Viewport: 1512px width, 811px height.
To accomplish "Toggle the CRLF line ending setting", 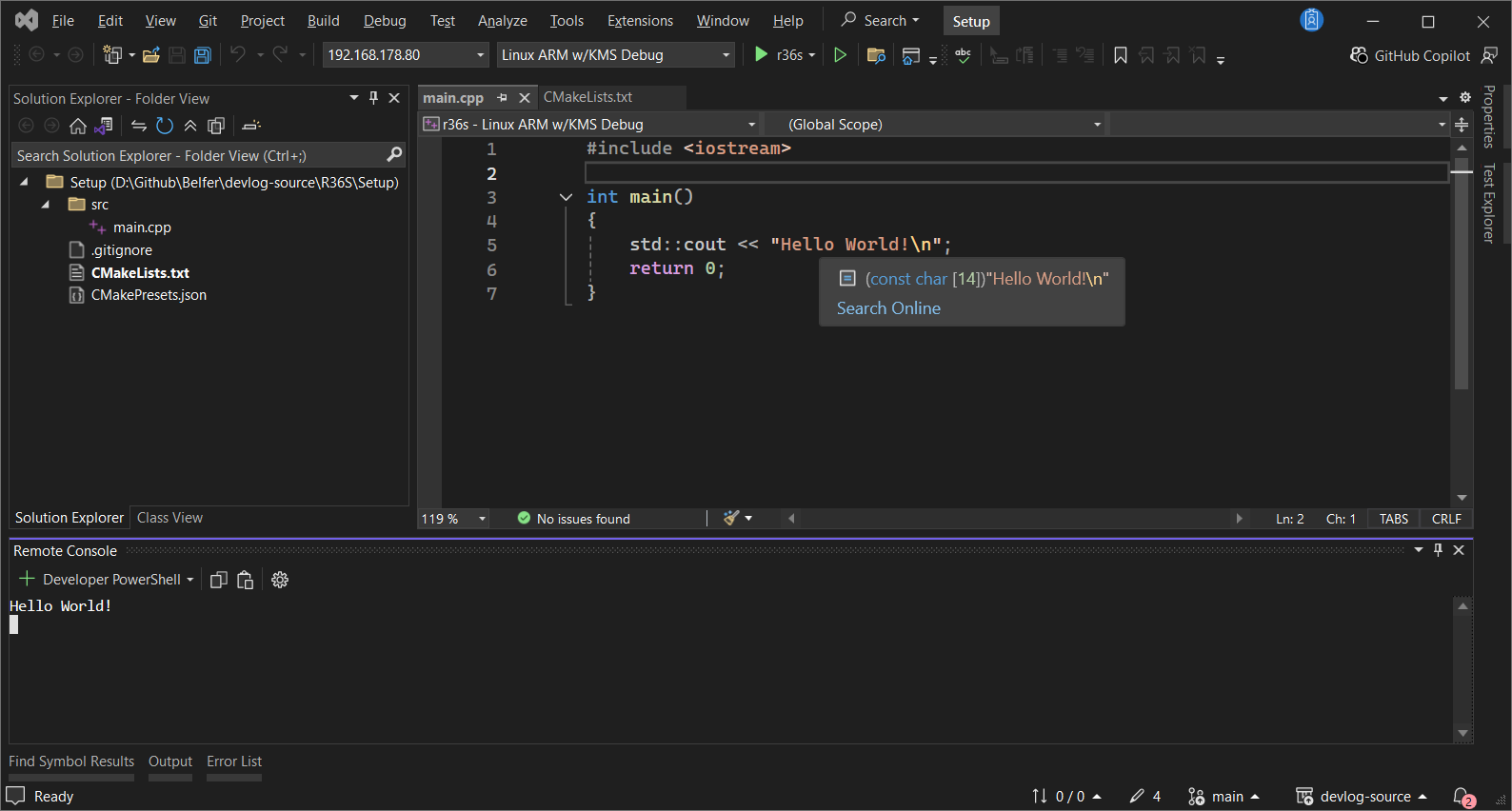I will point(1445,519).
